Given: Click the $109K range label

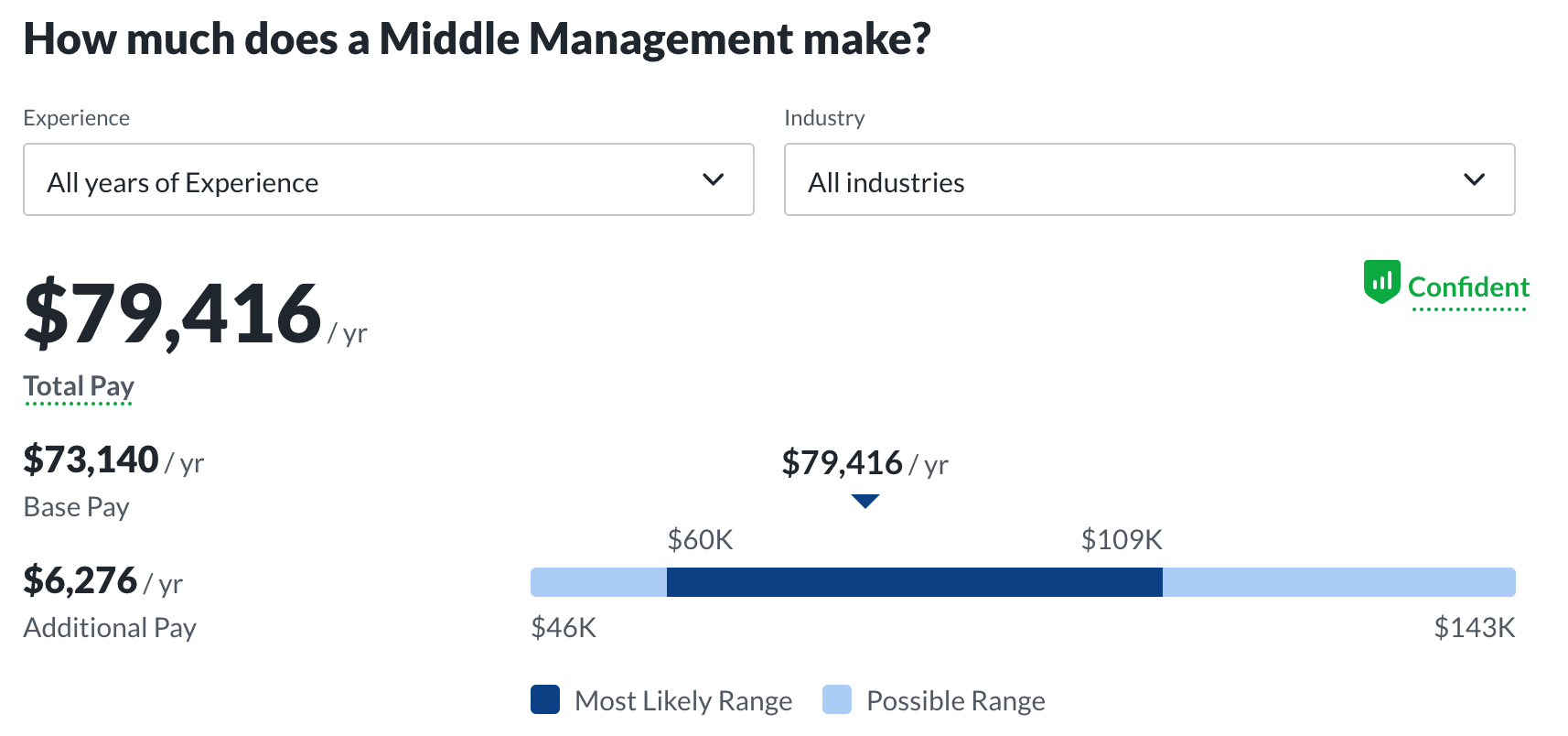Looking at the screenshot, I should [x=1122, y=540].
